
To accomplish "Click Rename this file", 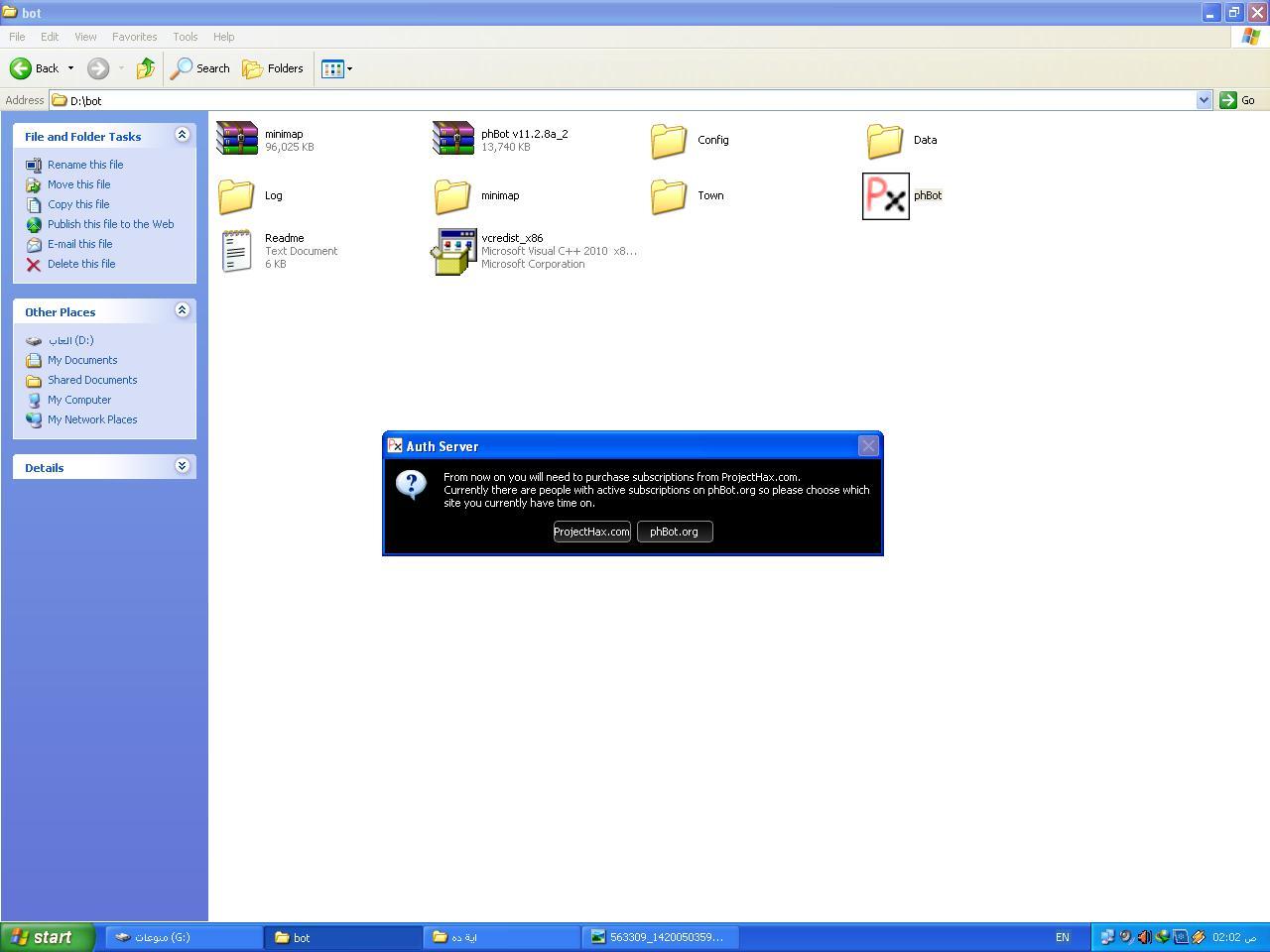I will pyautogui.click(x=85, y=165).
